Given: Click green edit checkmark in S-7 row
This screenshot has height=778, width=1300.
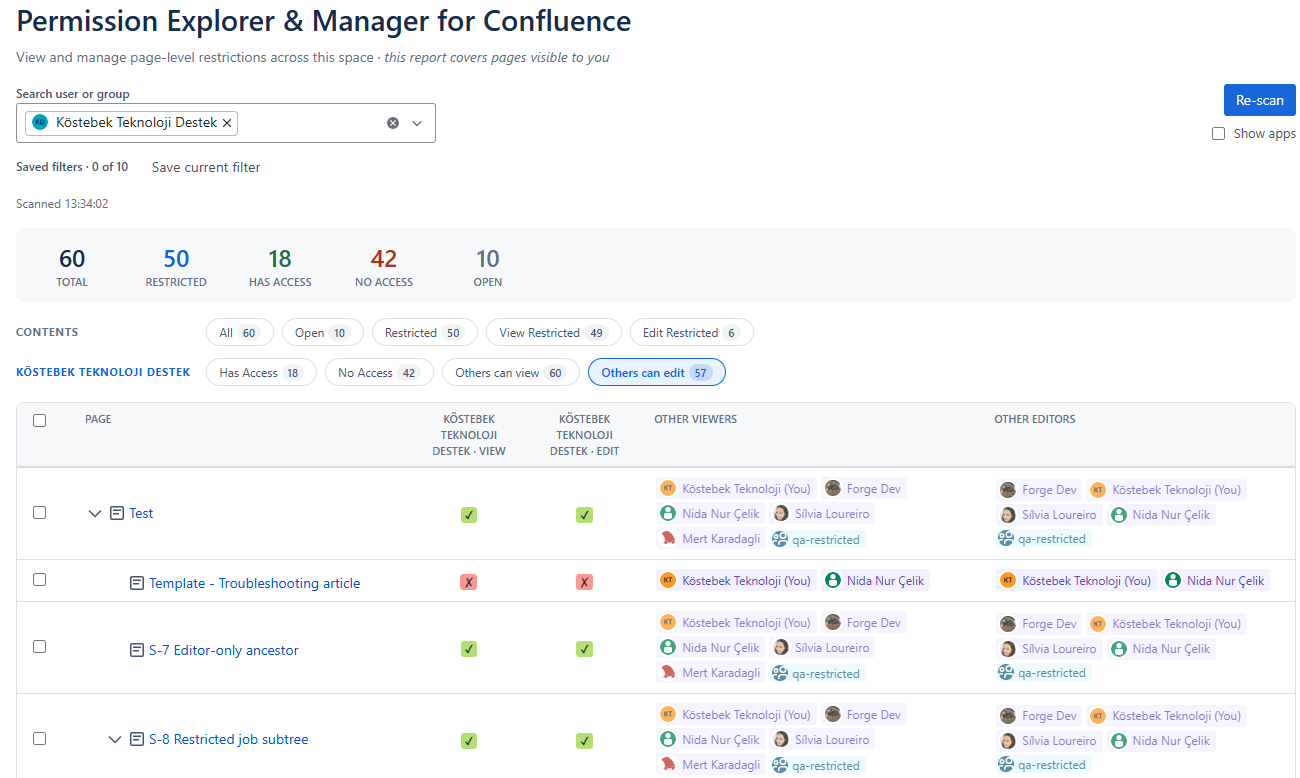Looking at the screenshot, I should point(585,649).
